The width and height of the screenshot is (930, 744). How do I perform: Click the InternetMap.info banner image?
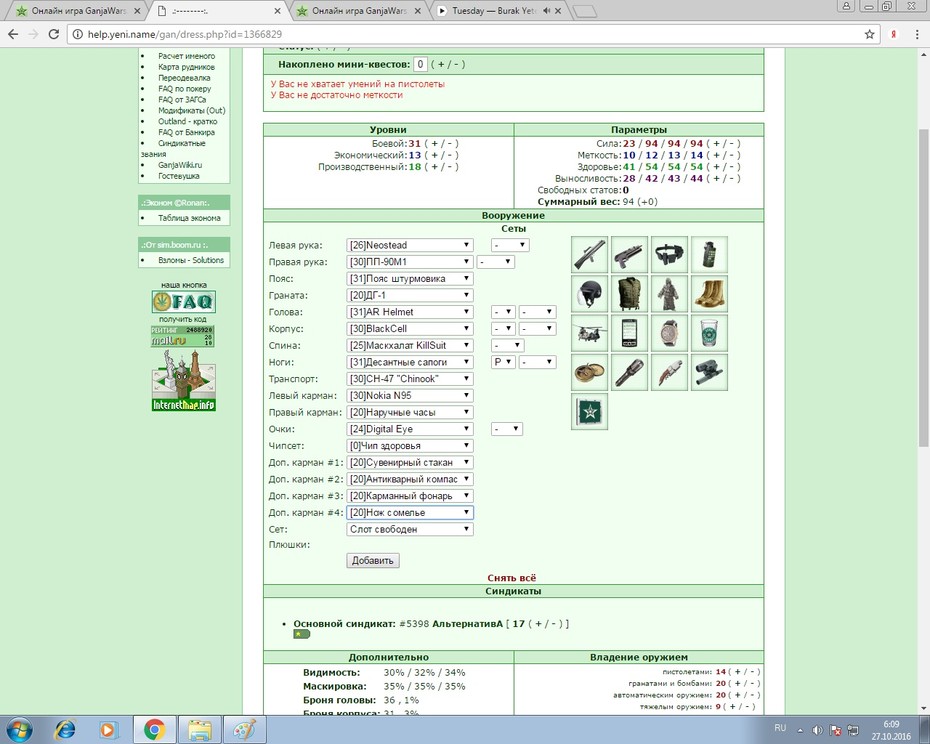click(x=183, y=380)
